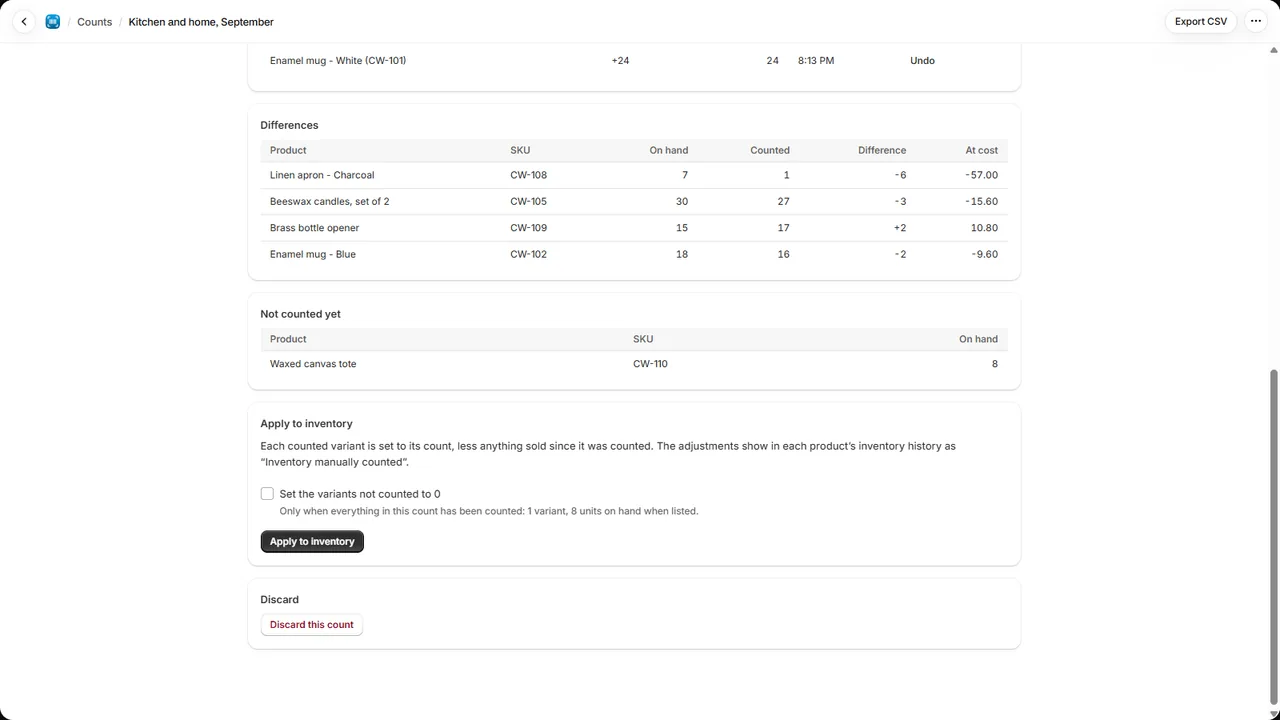Click the Difference column header
Image resolution: width=1280 pixels, height=720 pixels.
(x=882, y=150)
